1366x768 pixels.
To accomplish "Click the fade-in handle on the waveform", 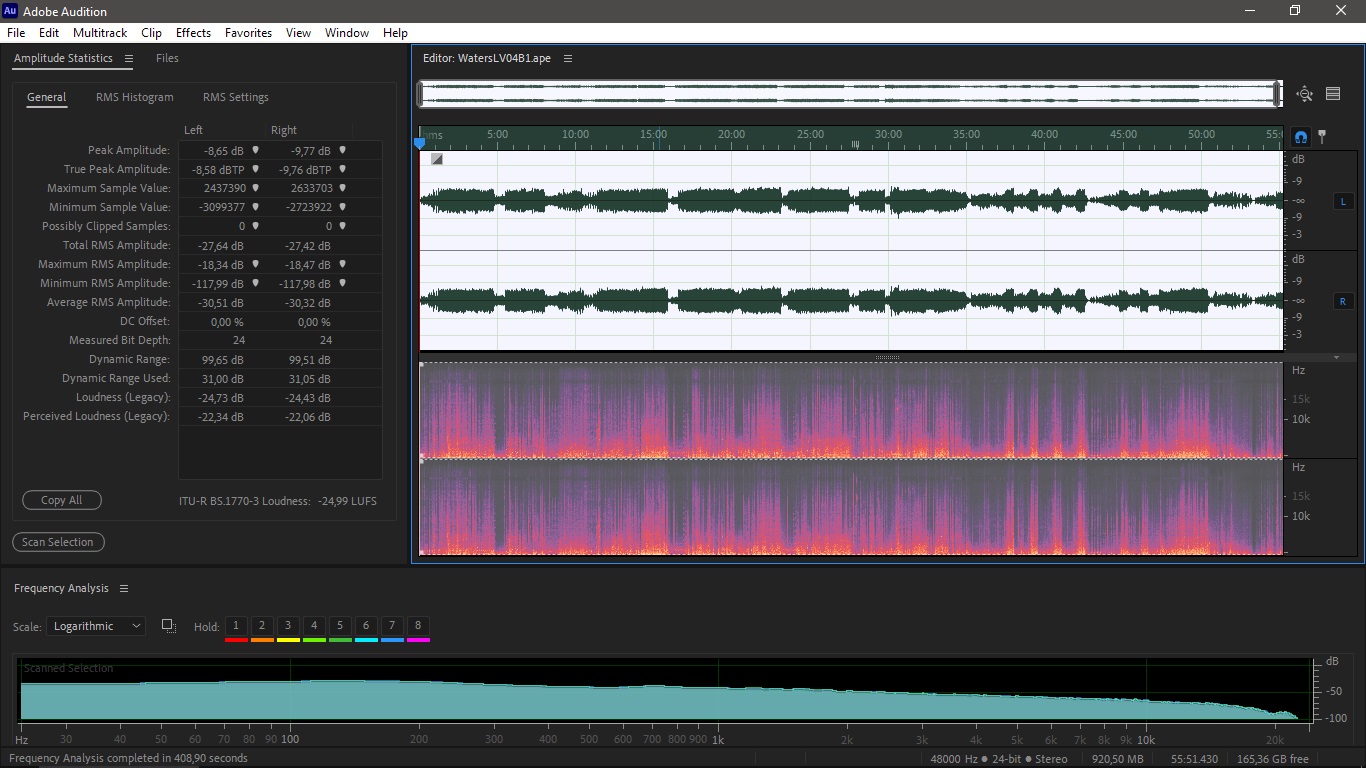I will pyautogui.click(x=437, y=159).
